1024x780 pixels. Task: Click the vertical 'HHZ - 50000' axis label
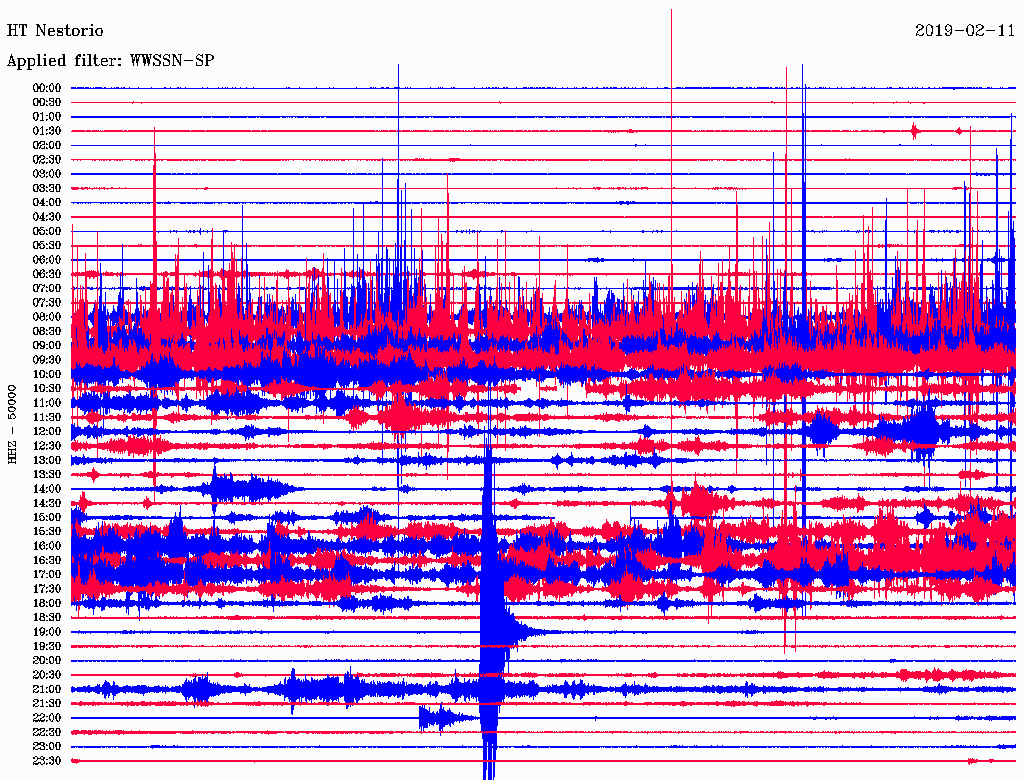pos(12,425)
